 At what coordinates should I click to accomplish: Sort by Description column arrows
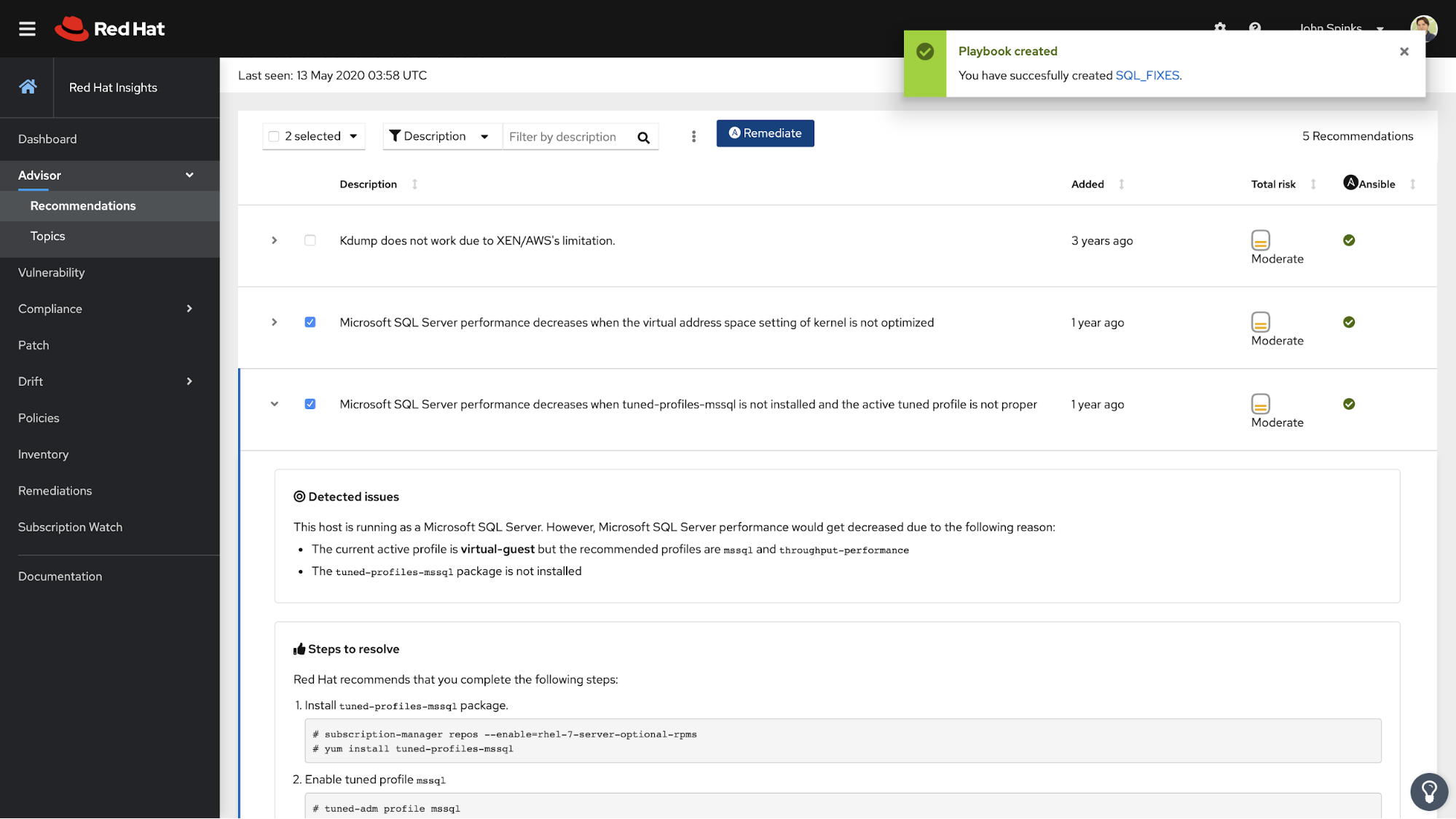pyautogui.click(x=414, y=184)
